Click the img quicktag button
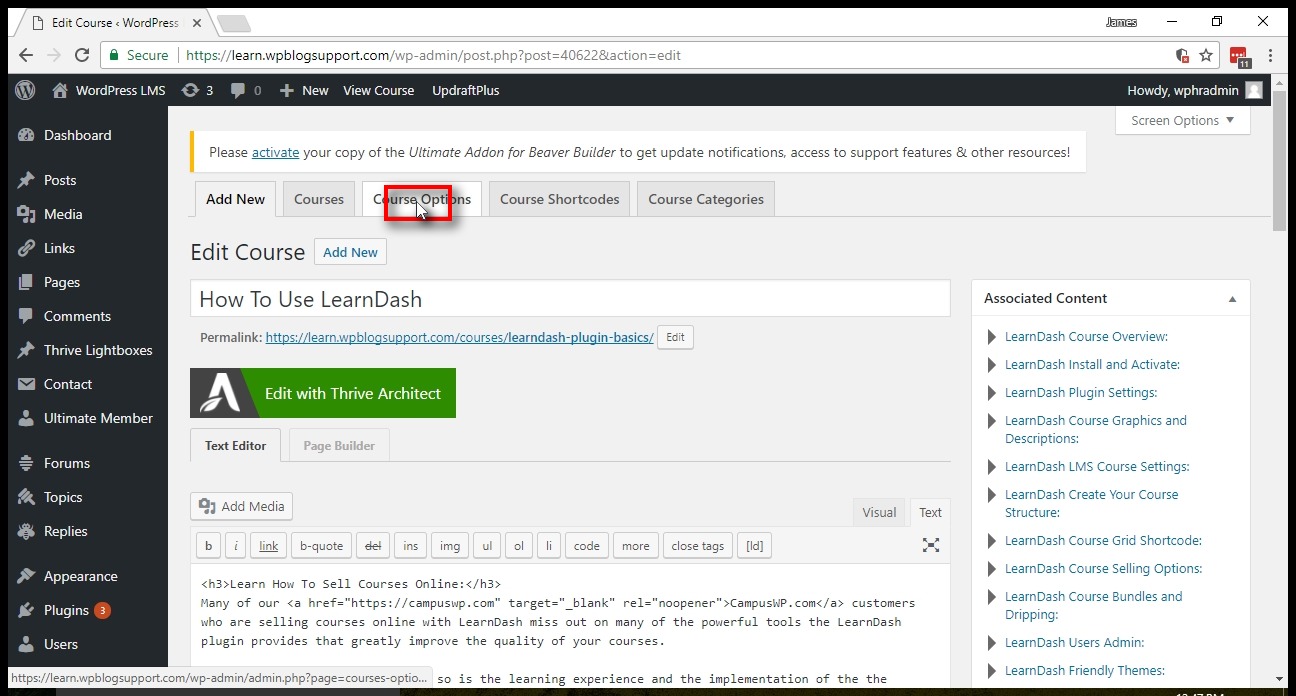The image size is (1296, 696). [450, 545]
